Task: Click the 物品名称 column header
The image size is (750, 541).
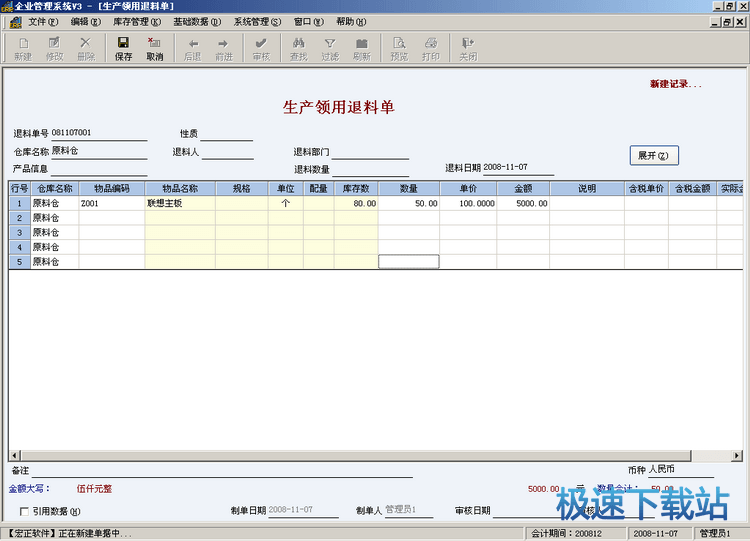Action: 180,188
